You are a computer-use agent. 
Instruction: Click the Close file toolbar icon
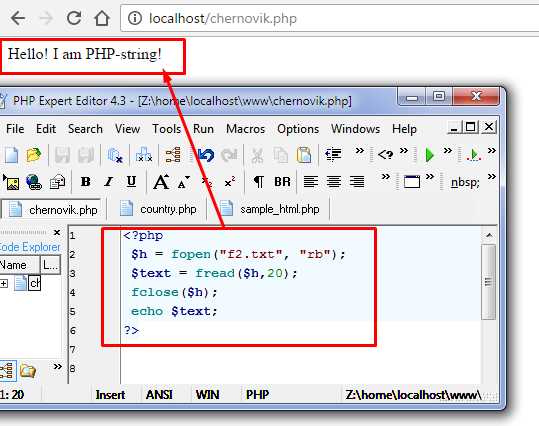point(115,155)
